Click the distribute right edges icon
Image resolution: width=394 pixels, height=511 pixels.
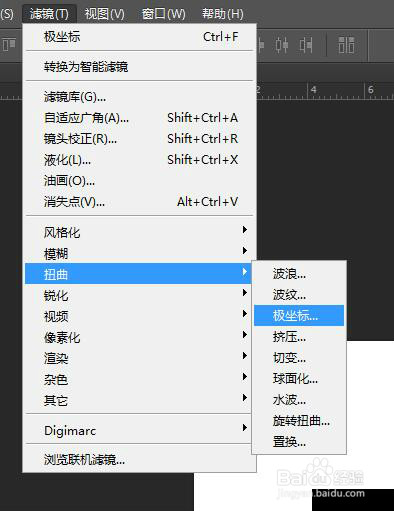coord(306,45)
